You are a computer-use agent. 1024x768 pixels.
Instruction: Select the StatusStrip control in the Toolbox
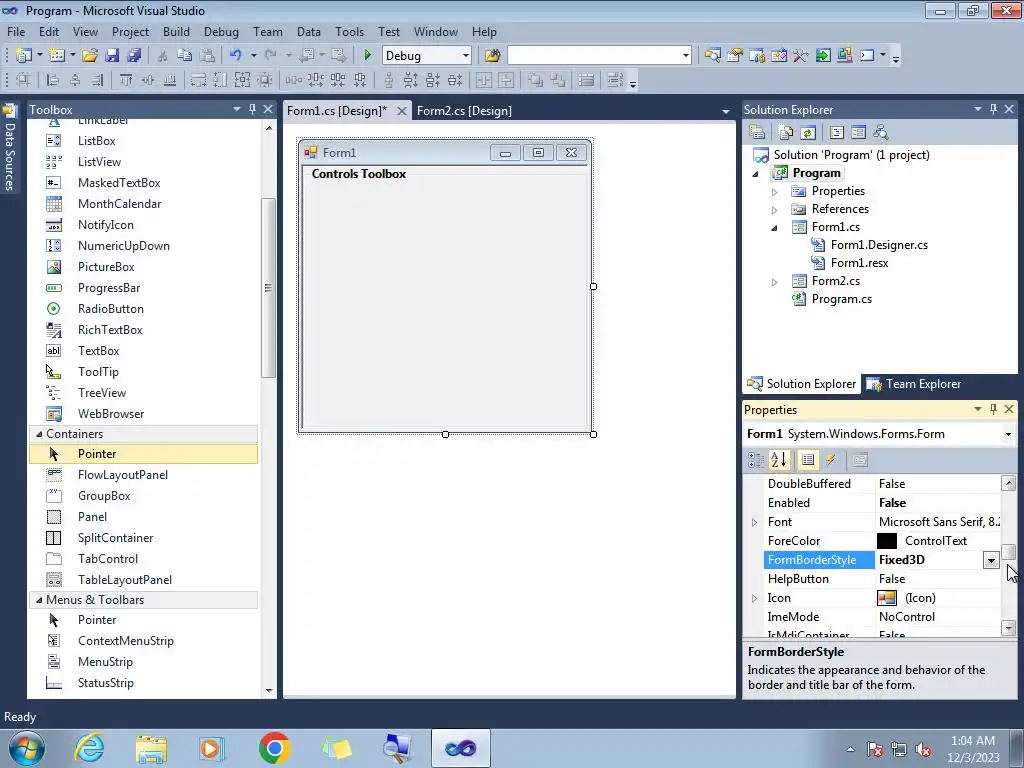pyautogui.click(x=105, y=682)
